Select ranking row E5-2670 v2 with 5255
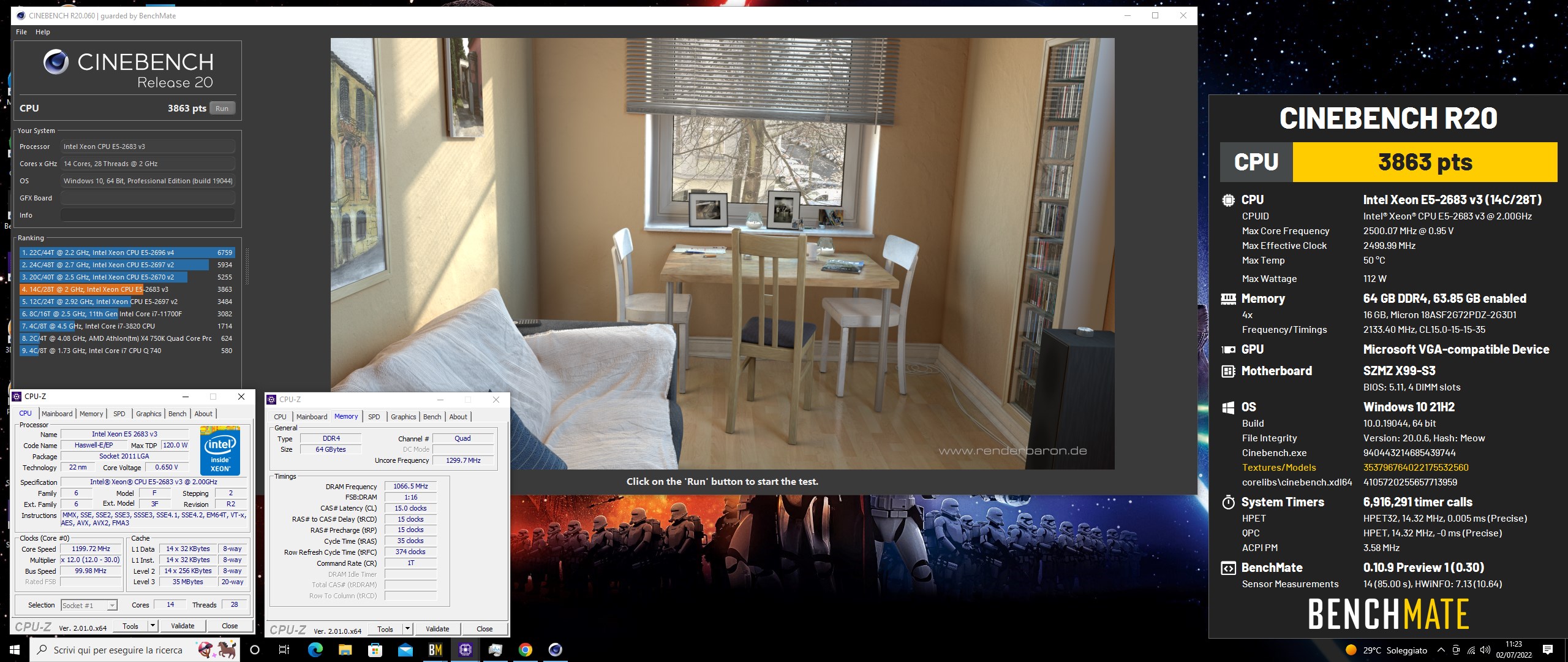1568x662 pixels. [x=127, y=277]
